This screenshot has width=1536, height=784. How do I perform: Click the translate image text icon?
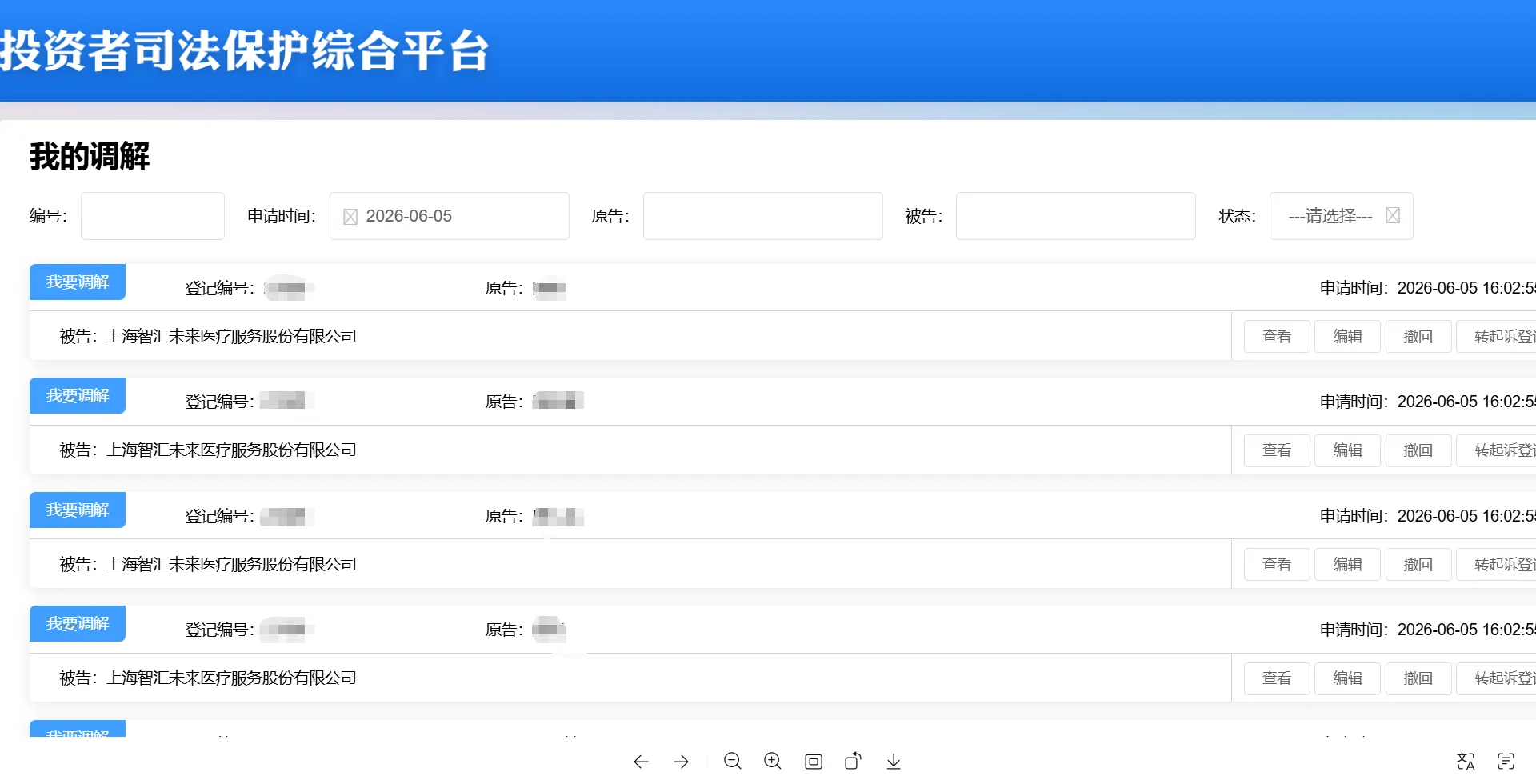tap(1466, 762)
